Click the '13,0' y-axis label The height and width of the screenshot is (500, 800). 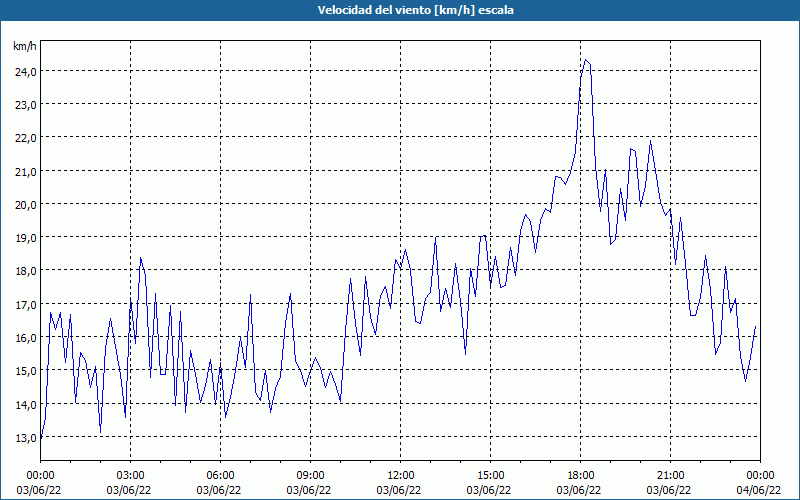click(x=26, y=438)
